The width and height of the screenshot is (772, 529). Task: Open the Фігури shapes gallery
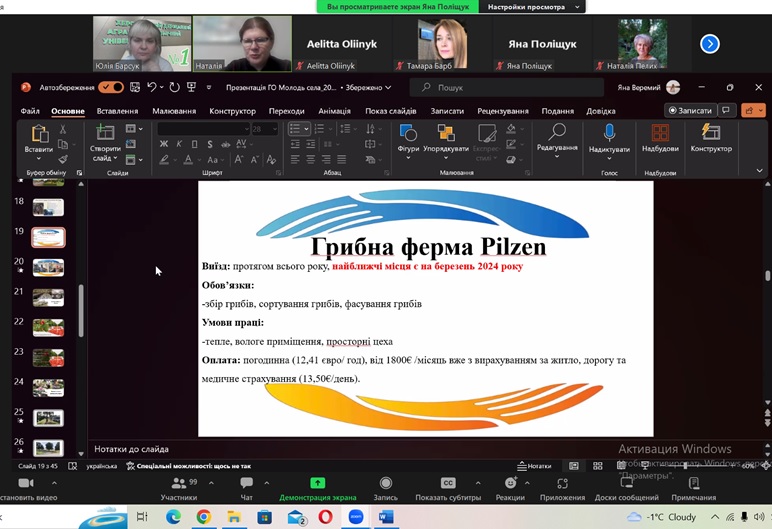click(408, 141)
